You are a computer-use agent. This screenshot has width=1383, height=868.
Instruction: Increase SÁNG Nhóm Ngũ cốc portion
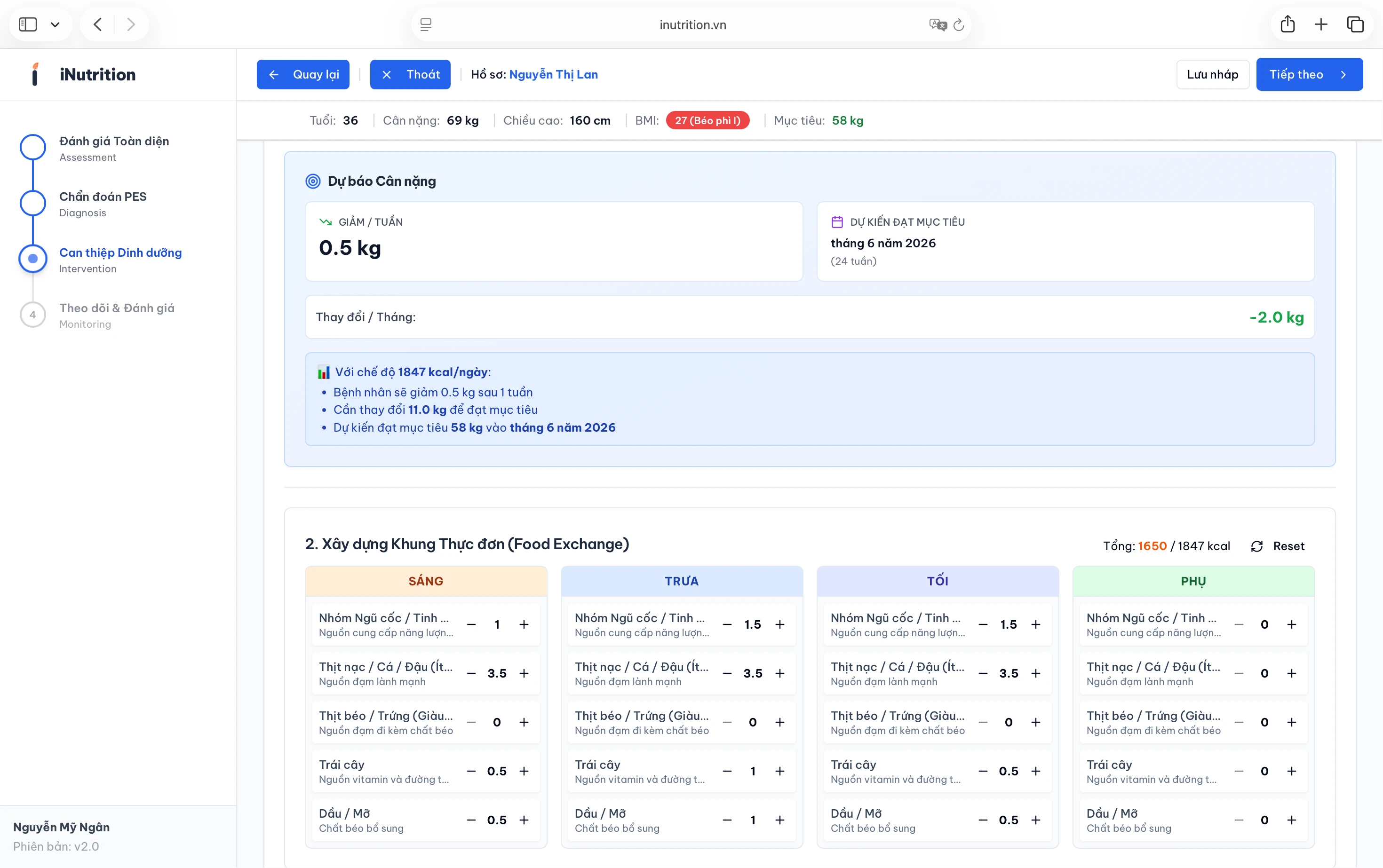pyautogui.click(x=524, y=624)
